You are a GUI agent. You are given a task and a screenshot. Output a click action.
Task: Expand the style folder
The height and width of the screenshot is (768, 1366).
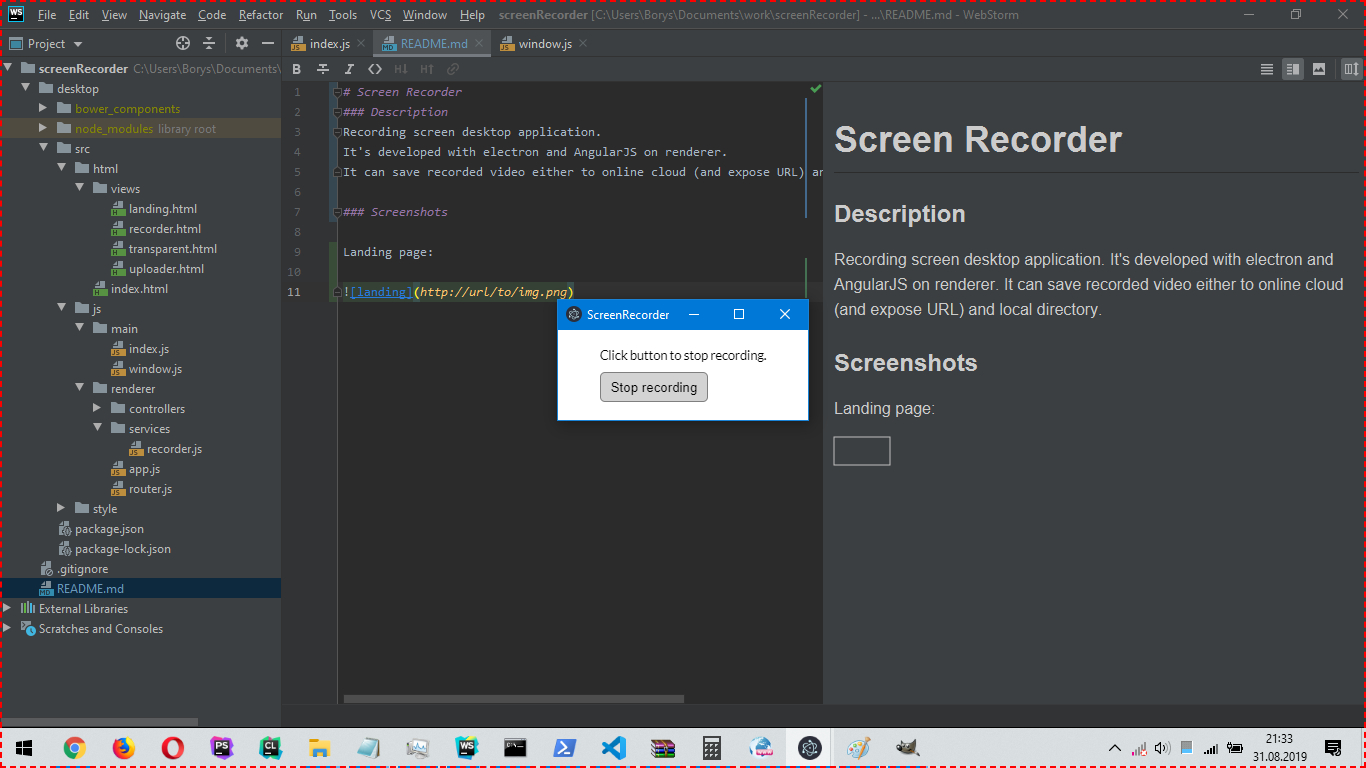61,508
